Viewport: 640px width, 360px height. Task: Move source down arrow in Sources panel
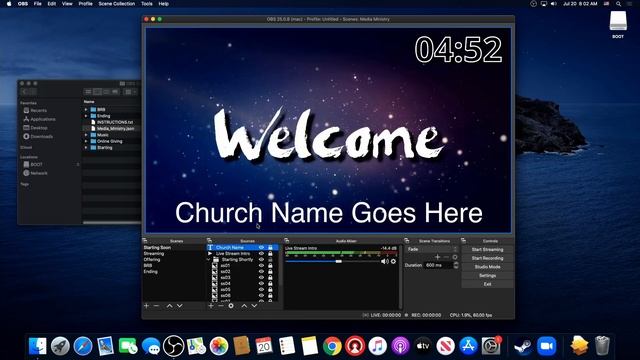click(254, 306)
